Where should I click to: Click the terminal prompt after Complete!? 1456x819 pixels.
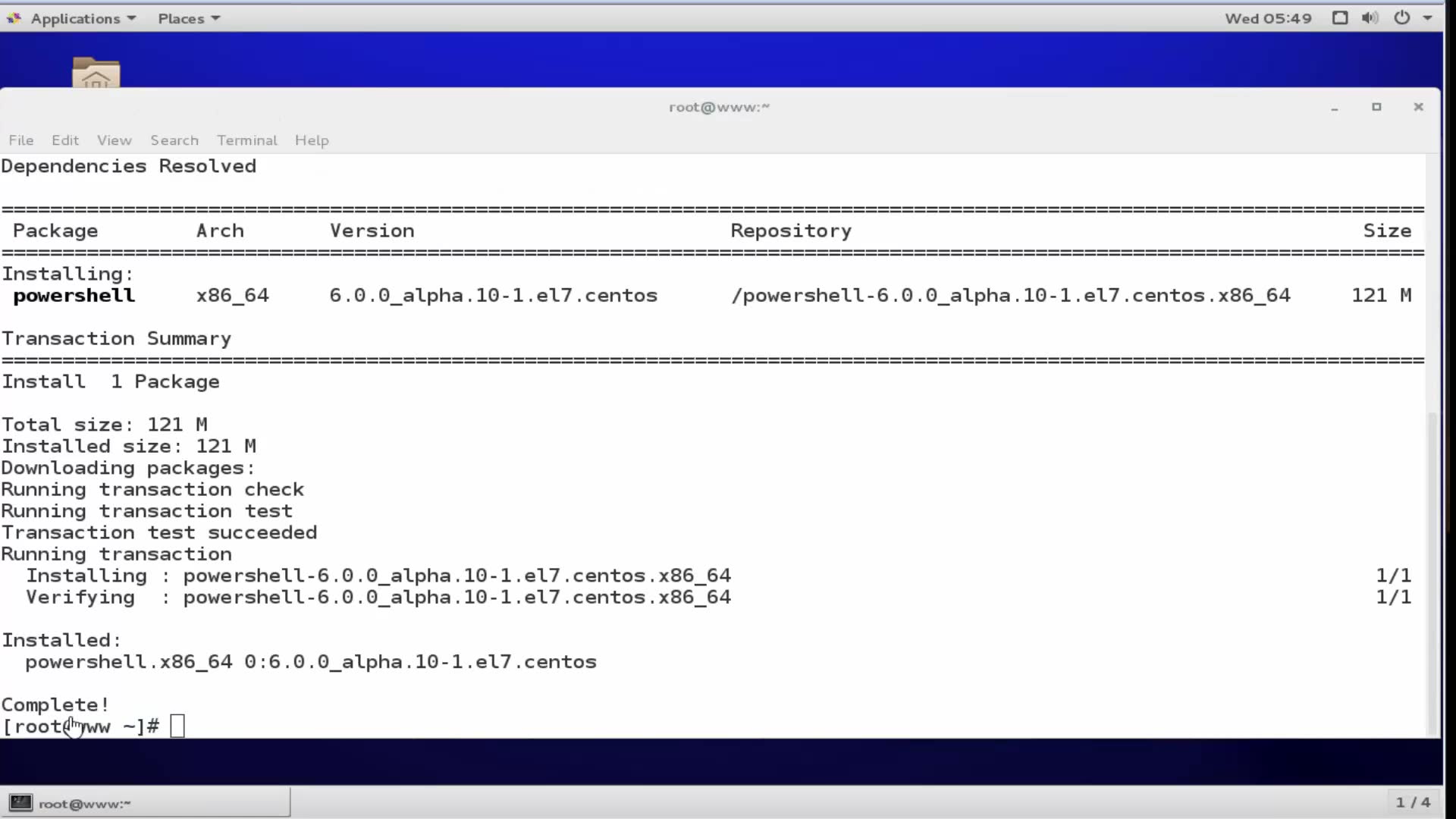tap(177, 726)
